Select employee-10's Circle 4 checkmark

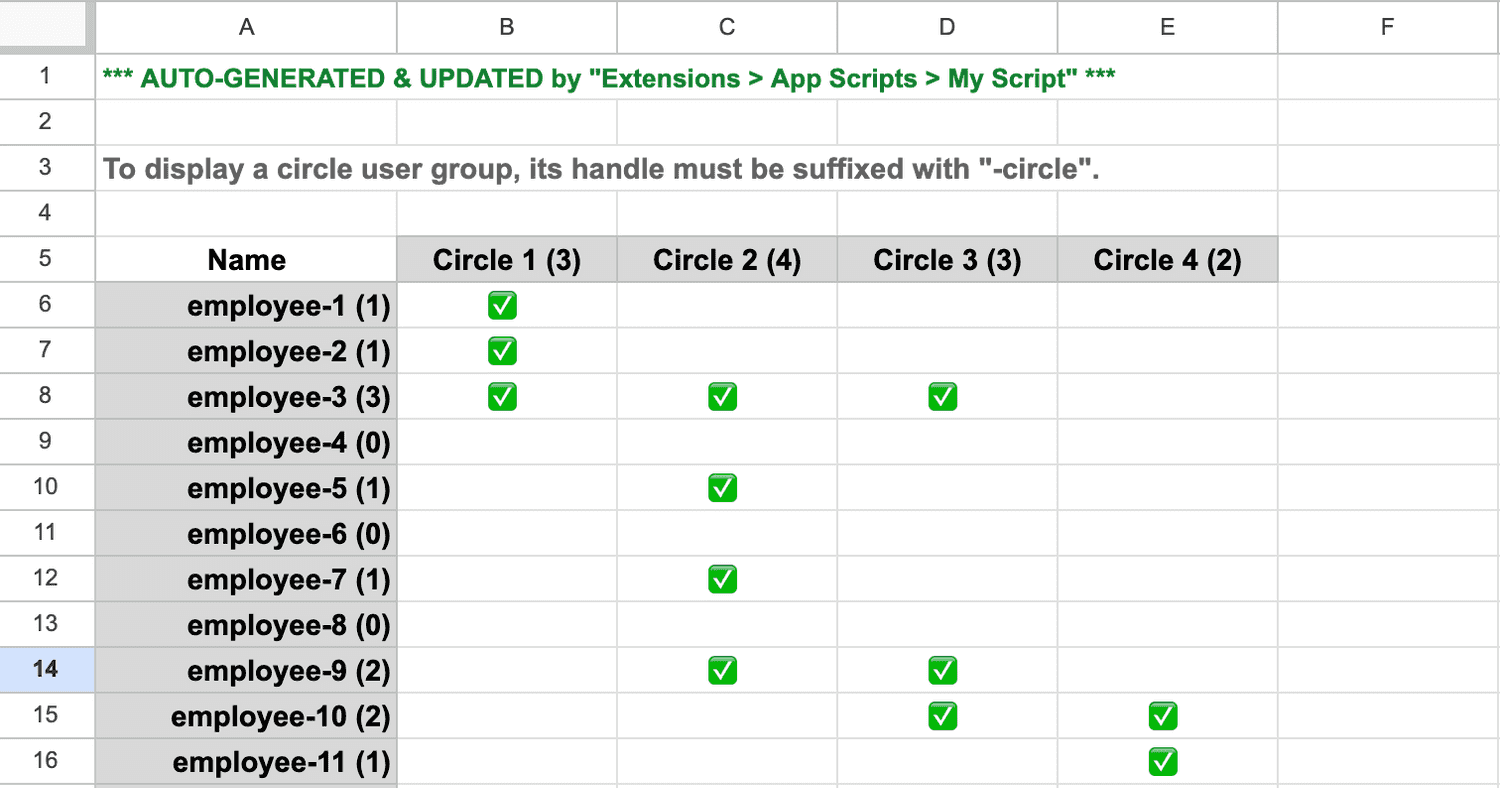(x=1162, y=715)
